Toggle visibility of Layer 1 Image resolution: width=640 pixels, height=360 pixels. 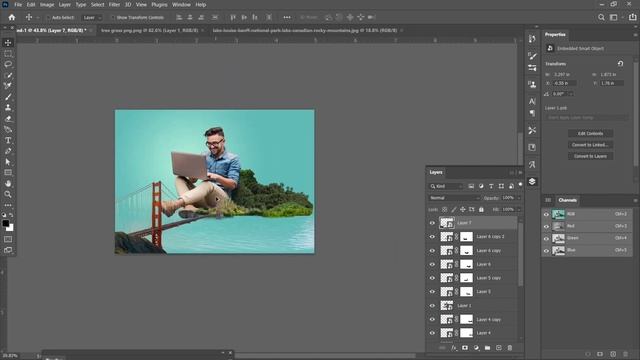point(432,306)
